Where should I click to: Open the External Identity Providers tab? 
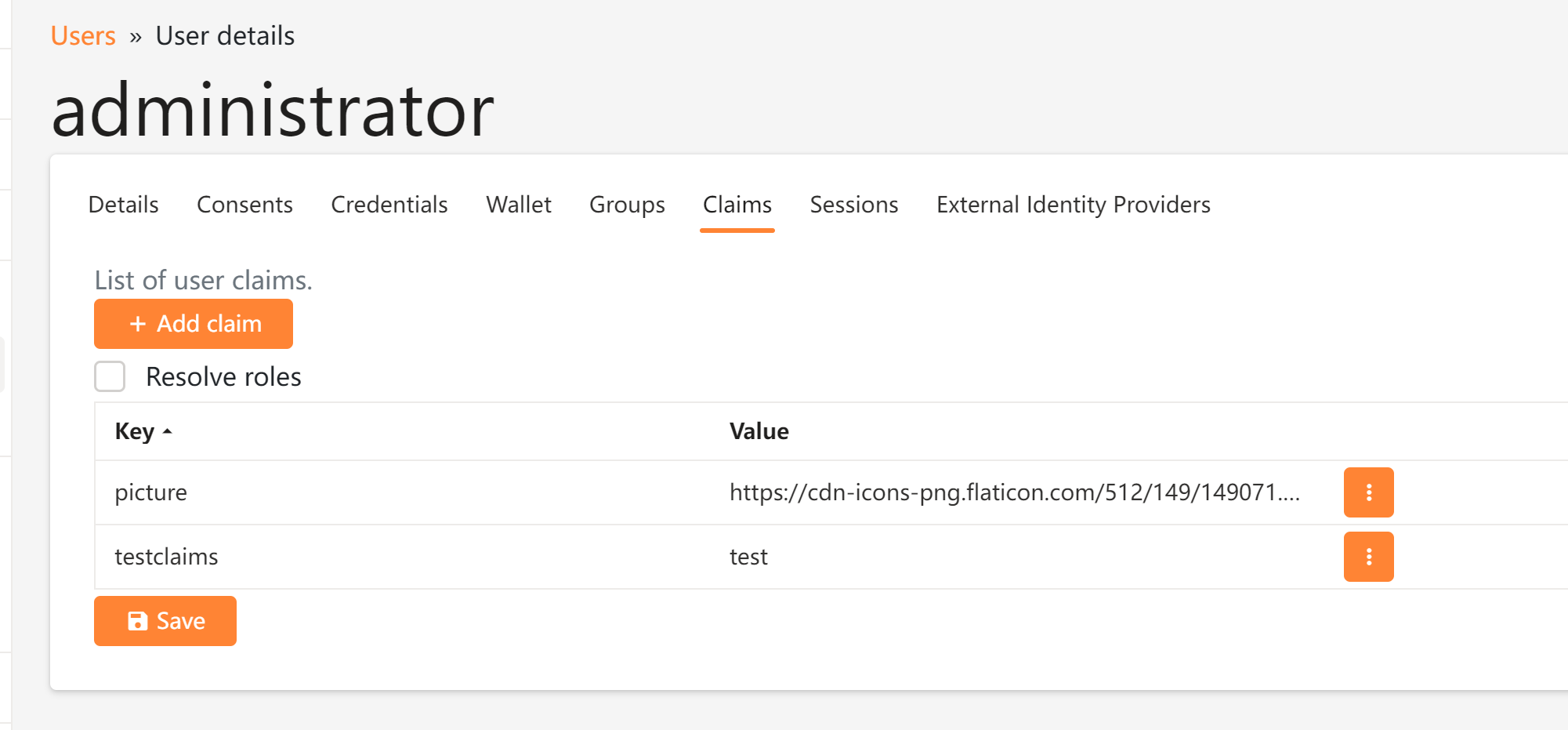pos(1073,205)
